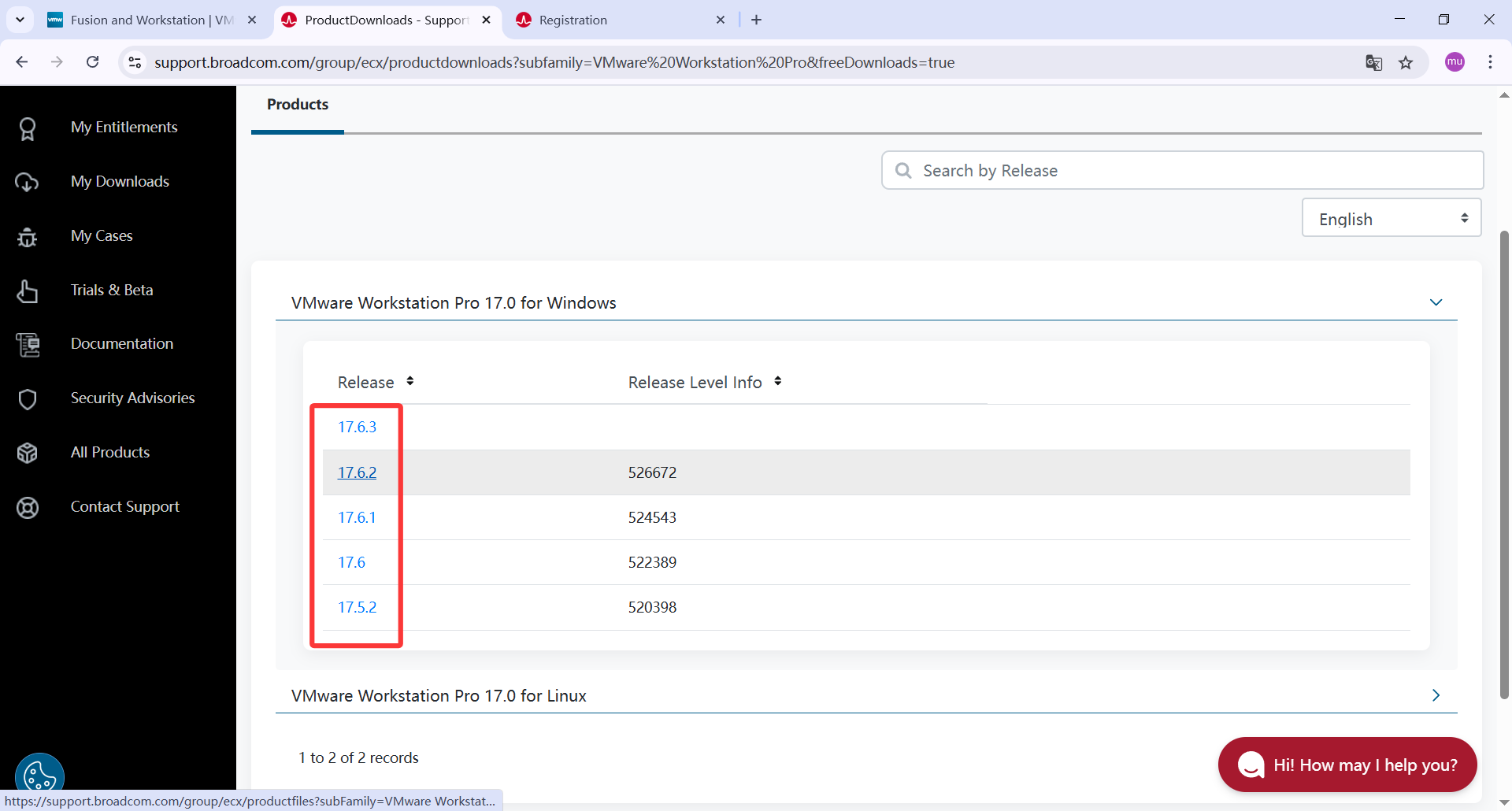Reload the current page

pyautogui.click(x=93, y=62)
